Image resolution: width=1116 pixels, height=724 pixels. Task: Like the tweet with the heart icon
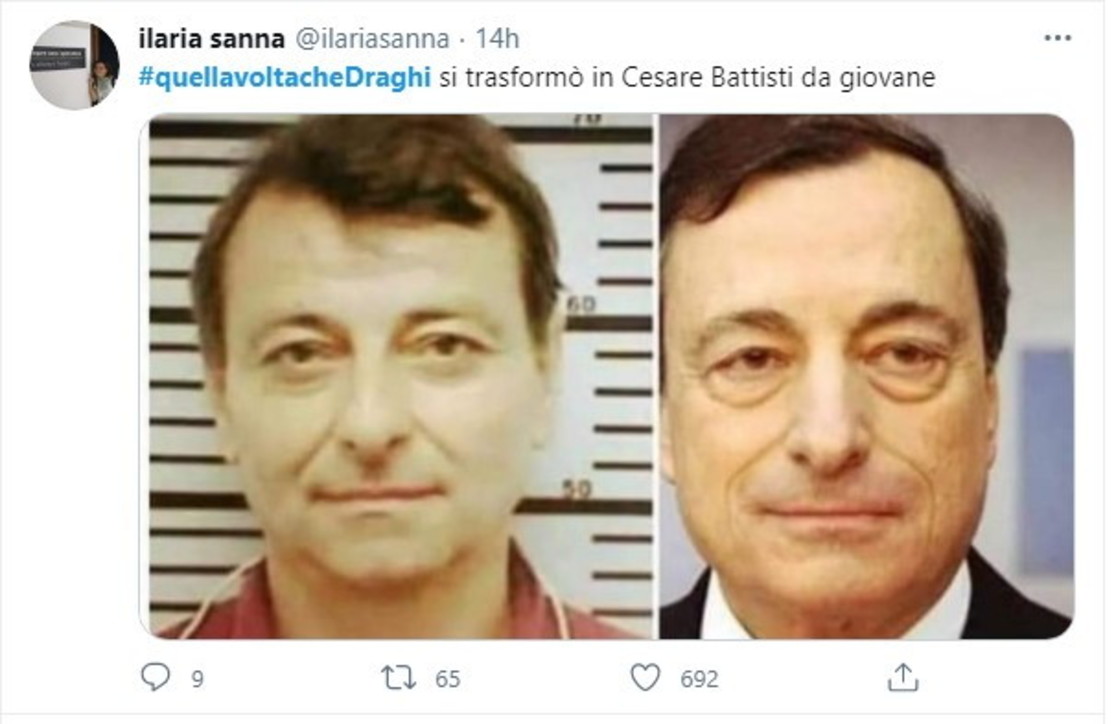point(646,678)
